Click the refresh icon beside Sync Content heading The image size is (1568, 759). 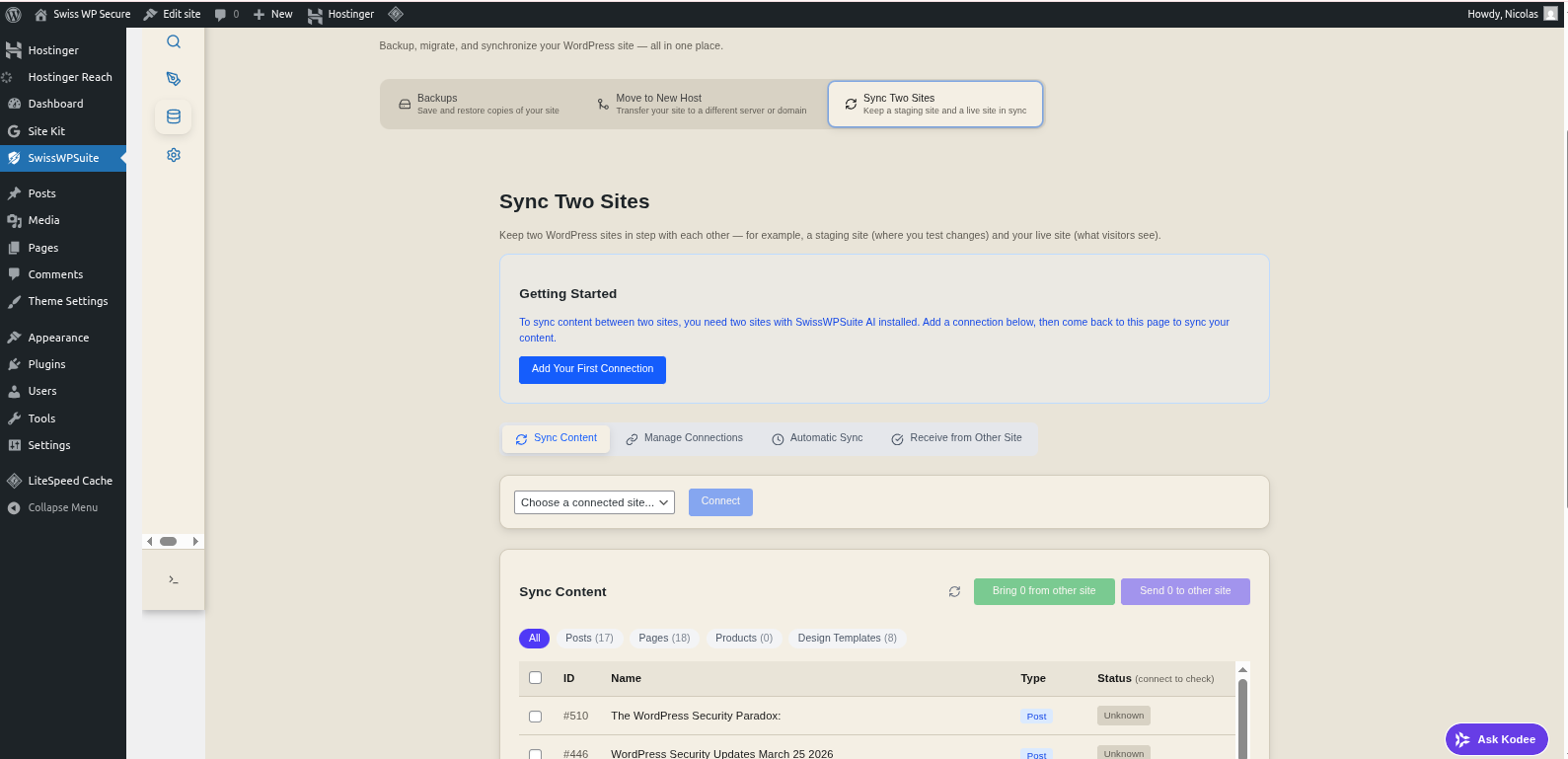pyautogui.click(x=954, y=591)
